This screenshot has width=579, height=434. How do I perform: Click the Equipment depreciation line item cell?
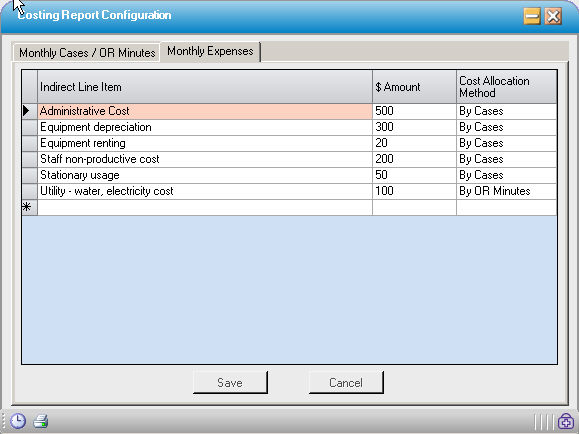pyautogui.click(x=205, y=127)
